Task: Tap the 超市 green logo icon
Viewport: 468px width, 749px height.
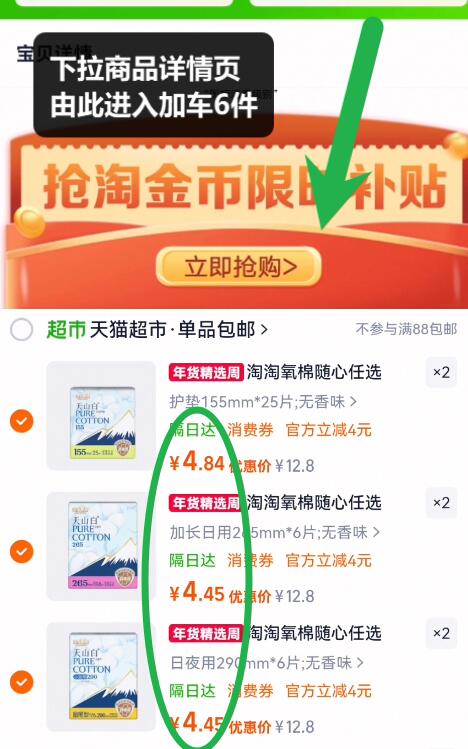Action: point(66,330)
